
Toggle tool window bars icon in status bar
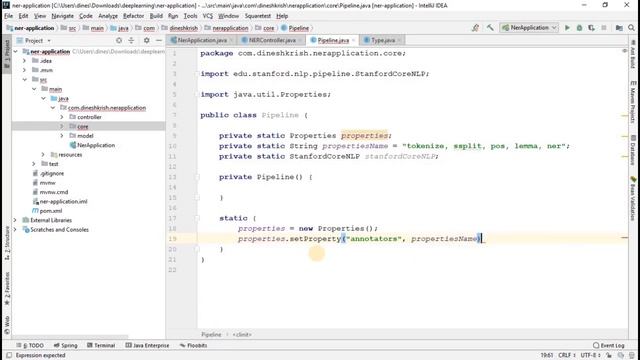(9, 356)
